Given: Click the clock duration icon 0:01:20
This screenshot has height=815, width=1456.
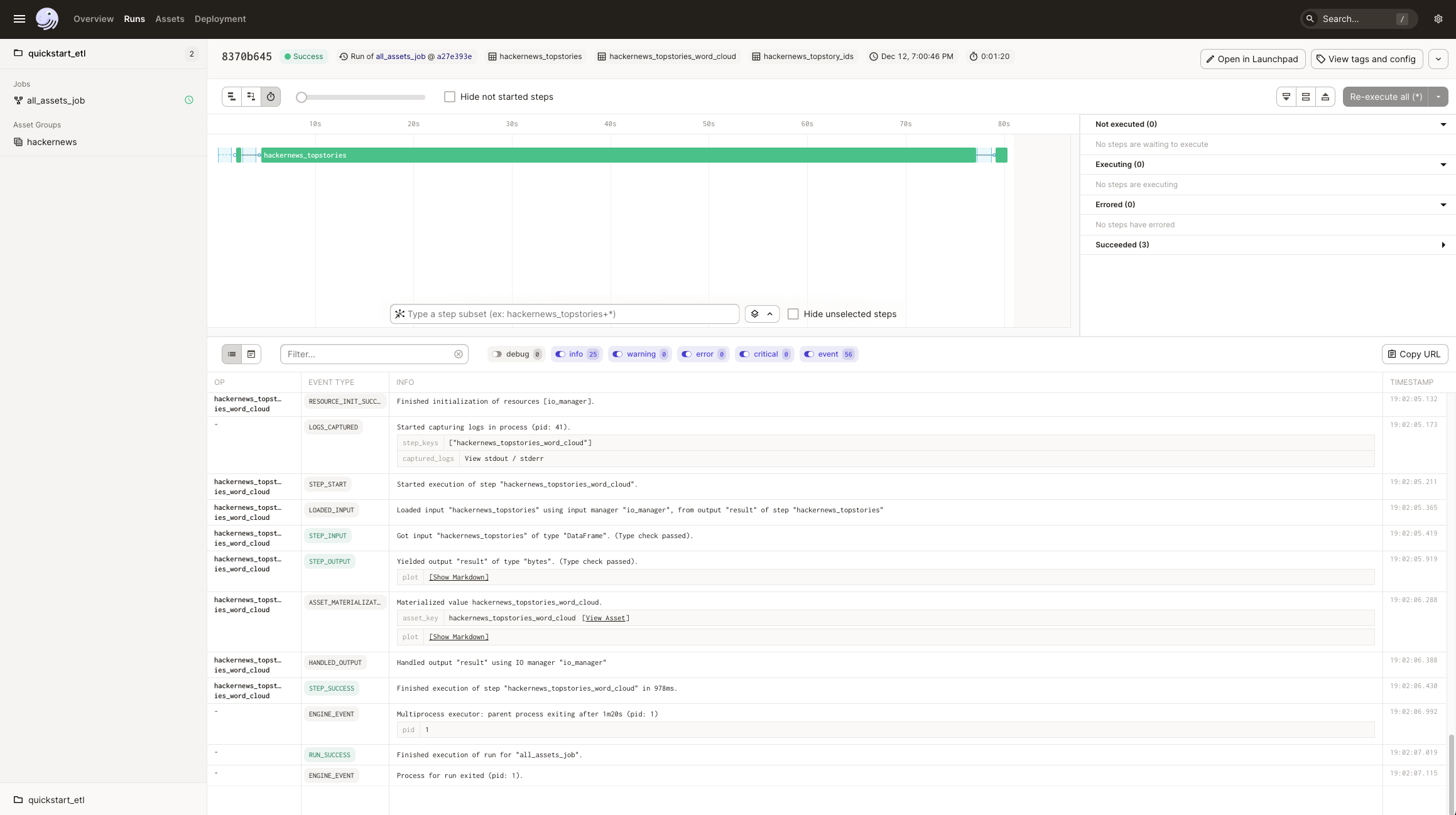Looking at the screenshot, I should [x=974, y=57].
